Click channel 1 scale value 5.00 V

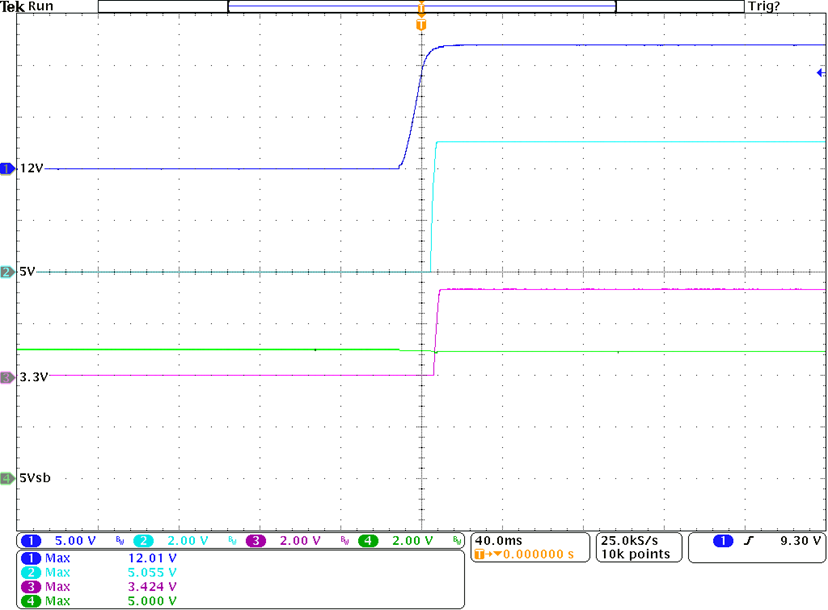76,541
